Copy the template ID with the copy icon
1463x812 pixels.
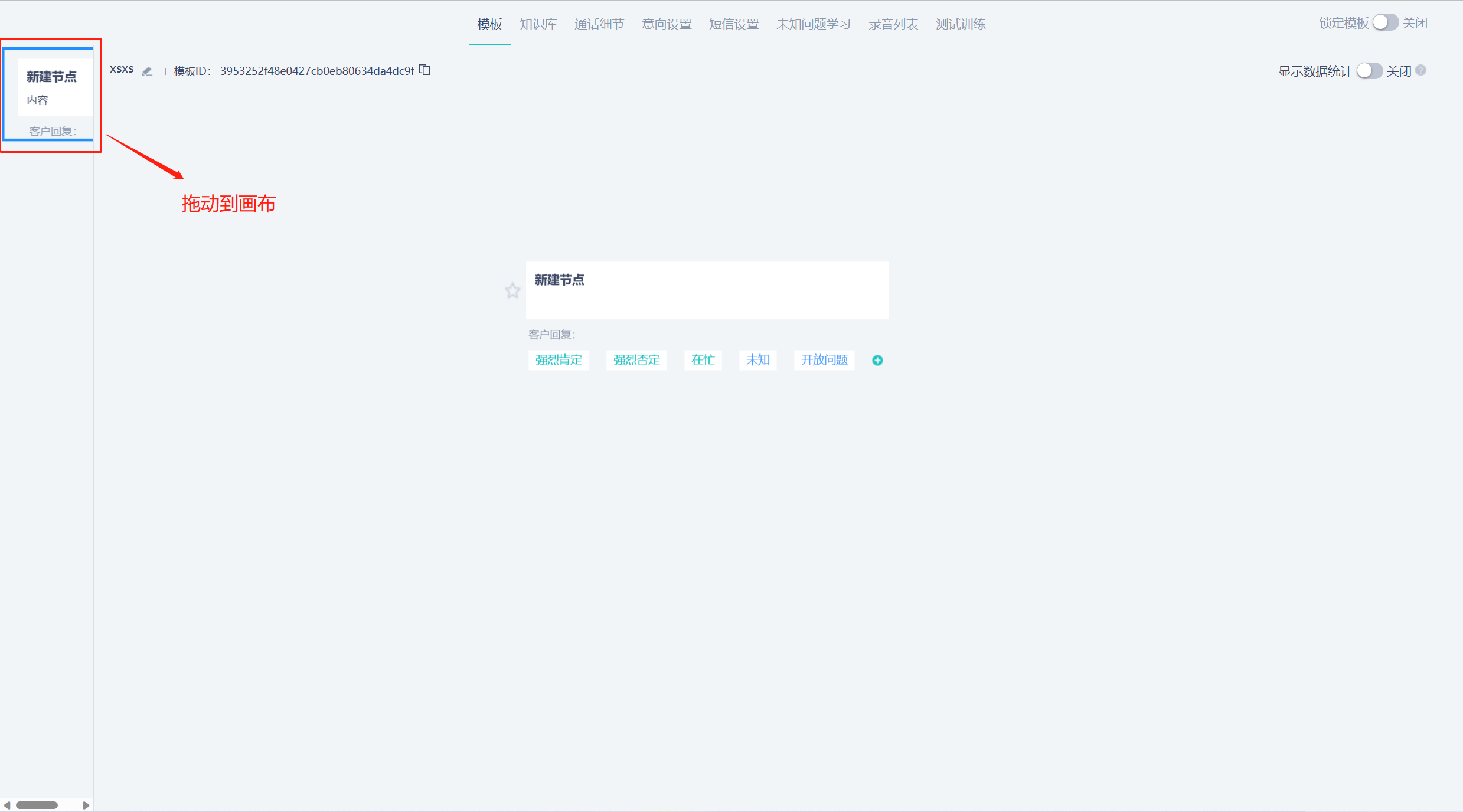[x=425, y=70]
